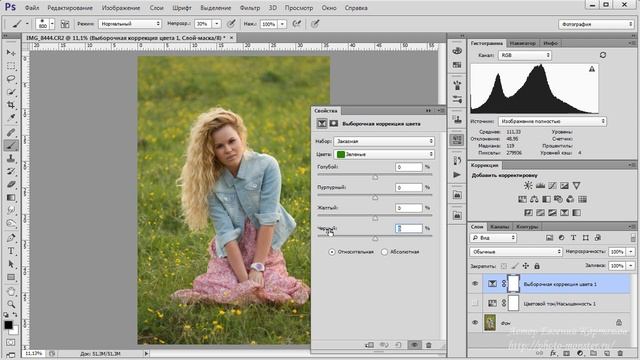Toggle adjustment layer visibility in Properties panel

coord(414,345)
